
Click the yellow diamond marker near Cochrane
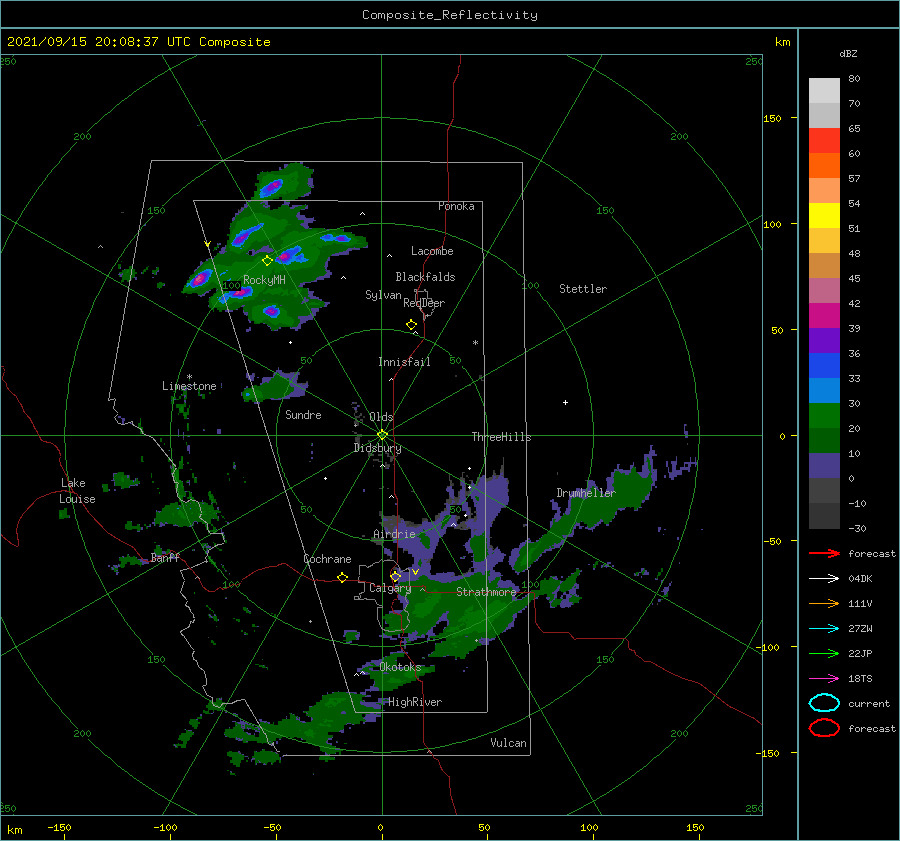pyautogui.click(x=342, y=577)
